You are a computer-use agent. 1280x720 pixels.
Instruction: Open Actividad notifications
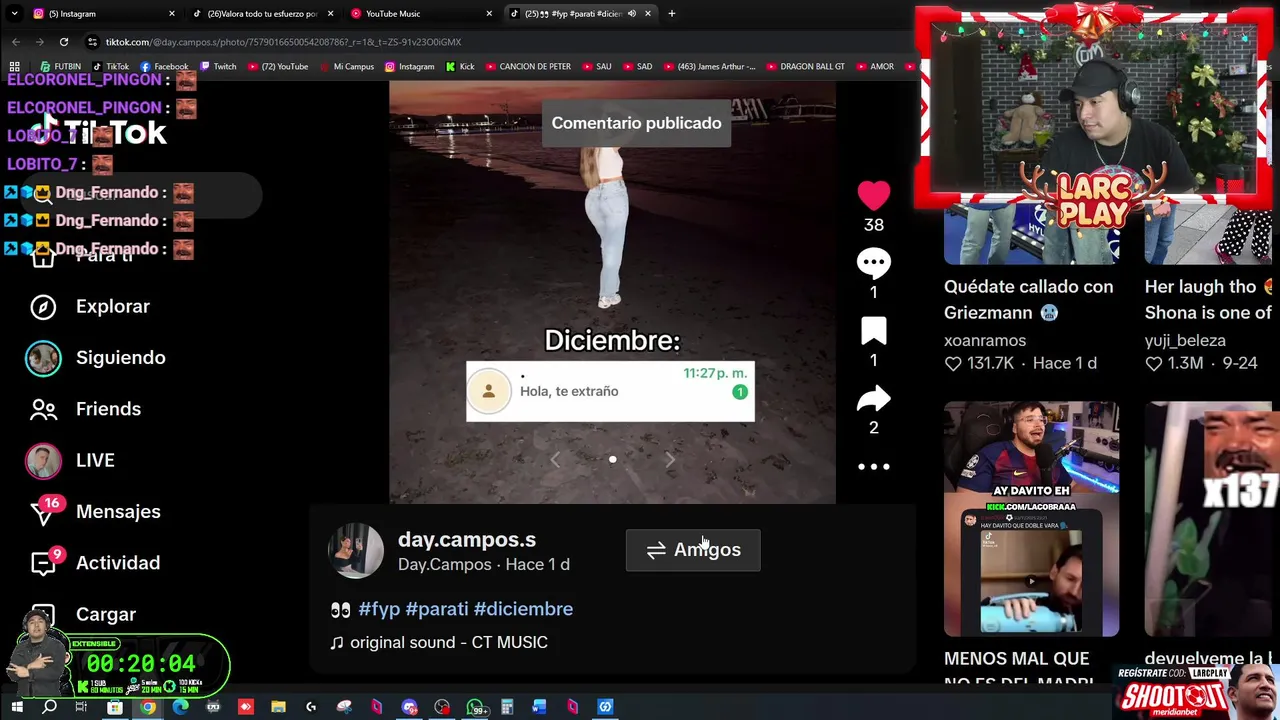tap(118, 562)
